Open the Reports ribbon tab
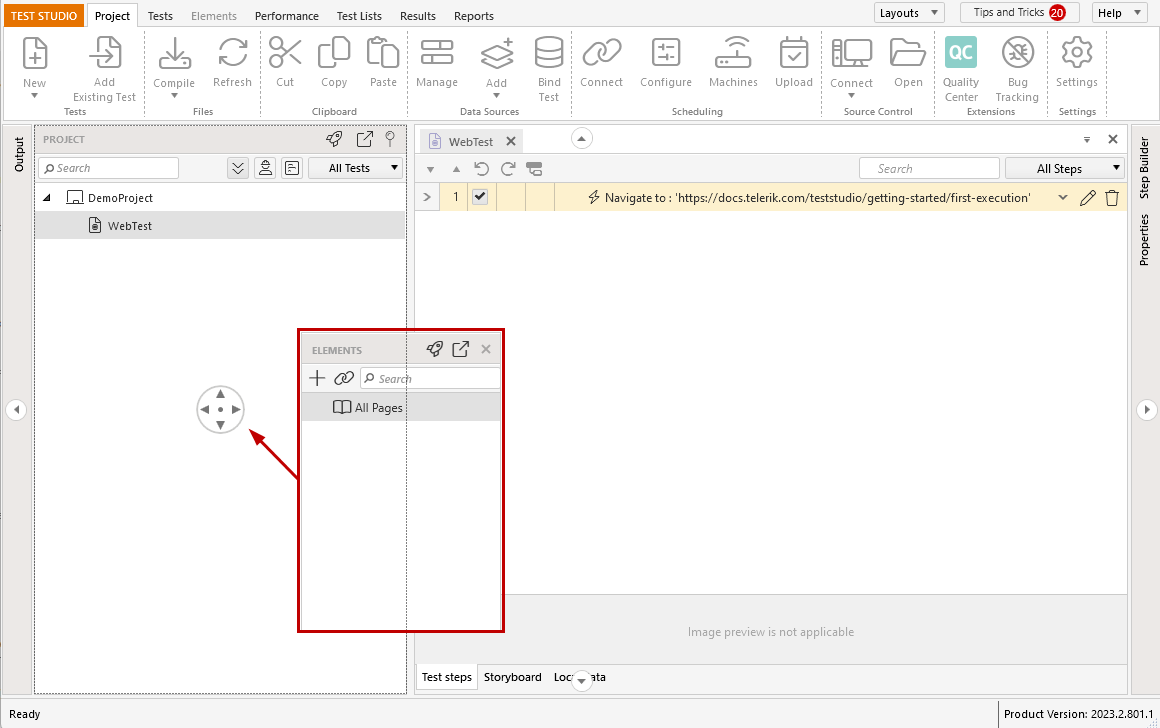Screen dimensions: 1160x728 pyautogui.click(x=473, y=16)
